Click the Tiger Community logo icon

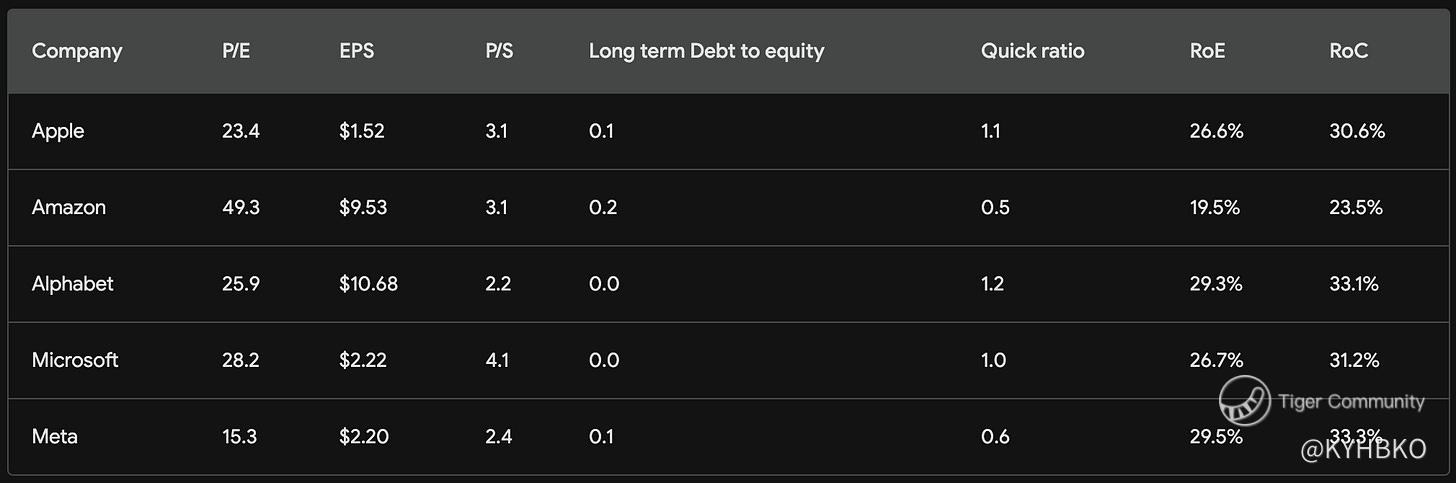pyautogui.click(x=1244, y=402)
